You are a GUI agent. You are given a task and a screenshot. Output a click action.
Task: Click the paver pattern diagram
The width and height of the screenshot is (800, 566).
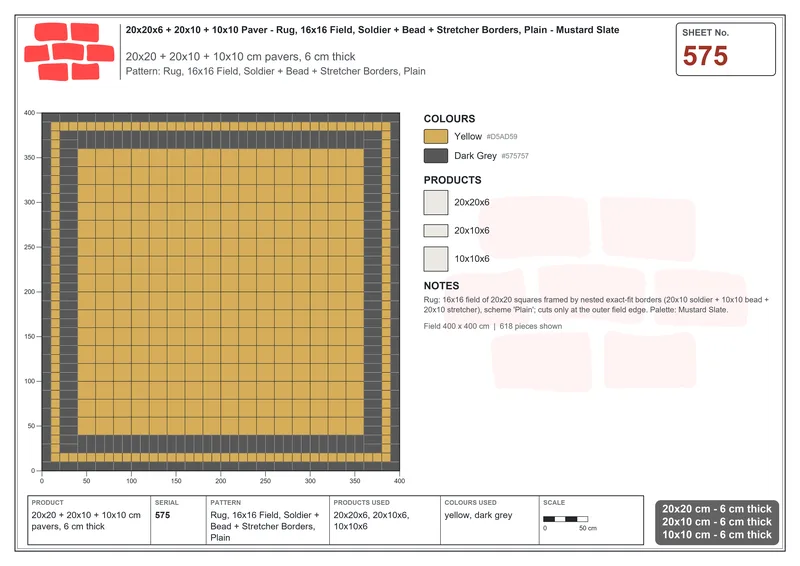click(x=220, y=292)
